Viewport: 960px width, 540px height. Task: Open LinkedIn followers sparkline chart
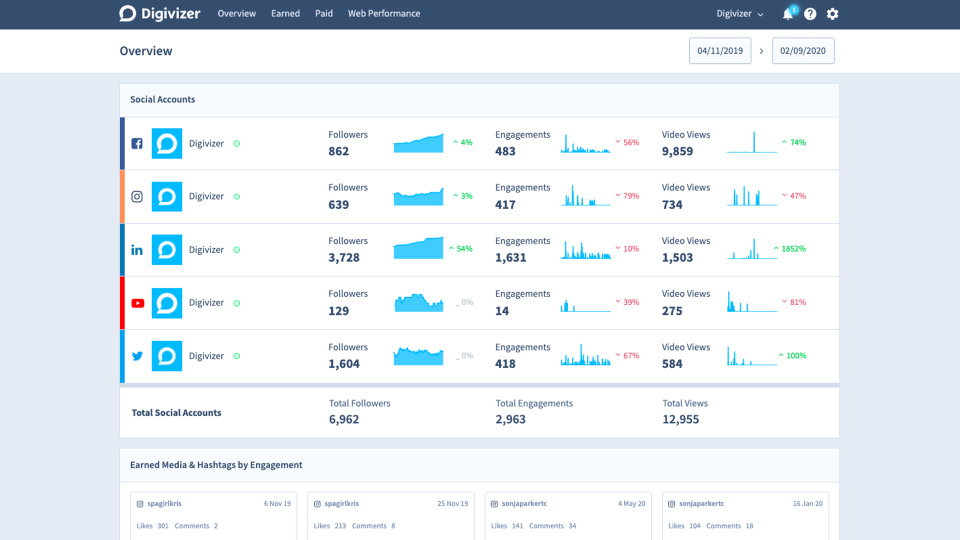tap(418, 249)
